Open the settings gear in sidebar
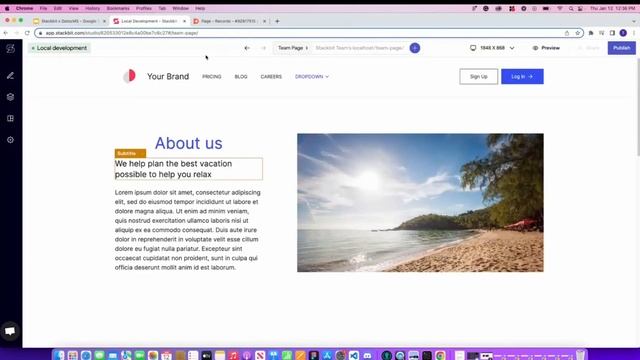 click(11, 140)
